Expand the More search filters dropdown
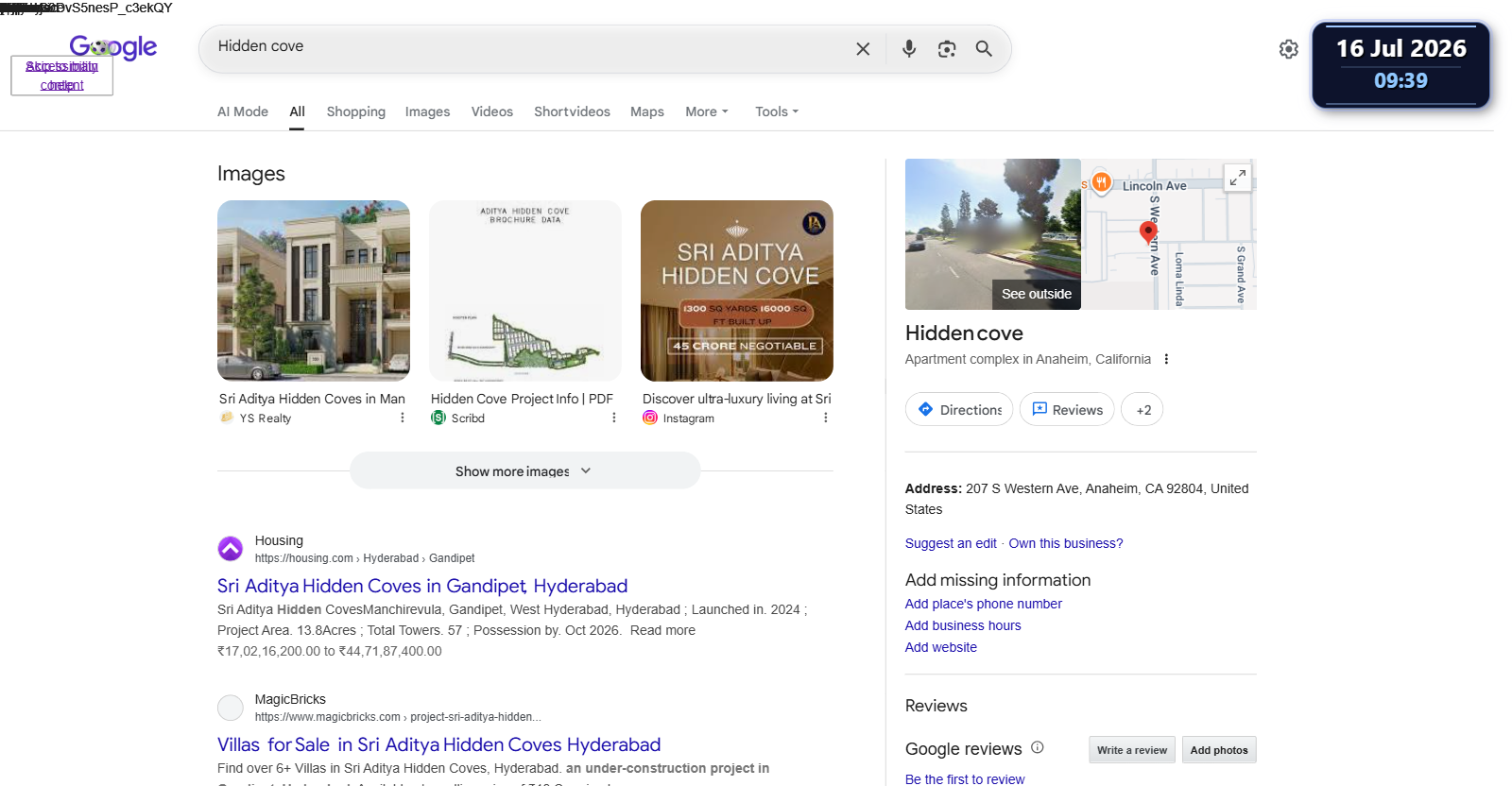 tap(707, 111)
